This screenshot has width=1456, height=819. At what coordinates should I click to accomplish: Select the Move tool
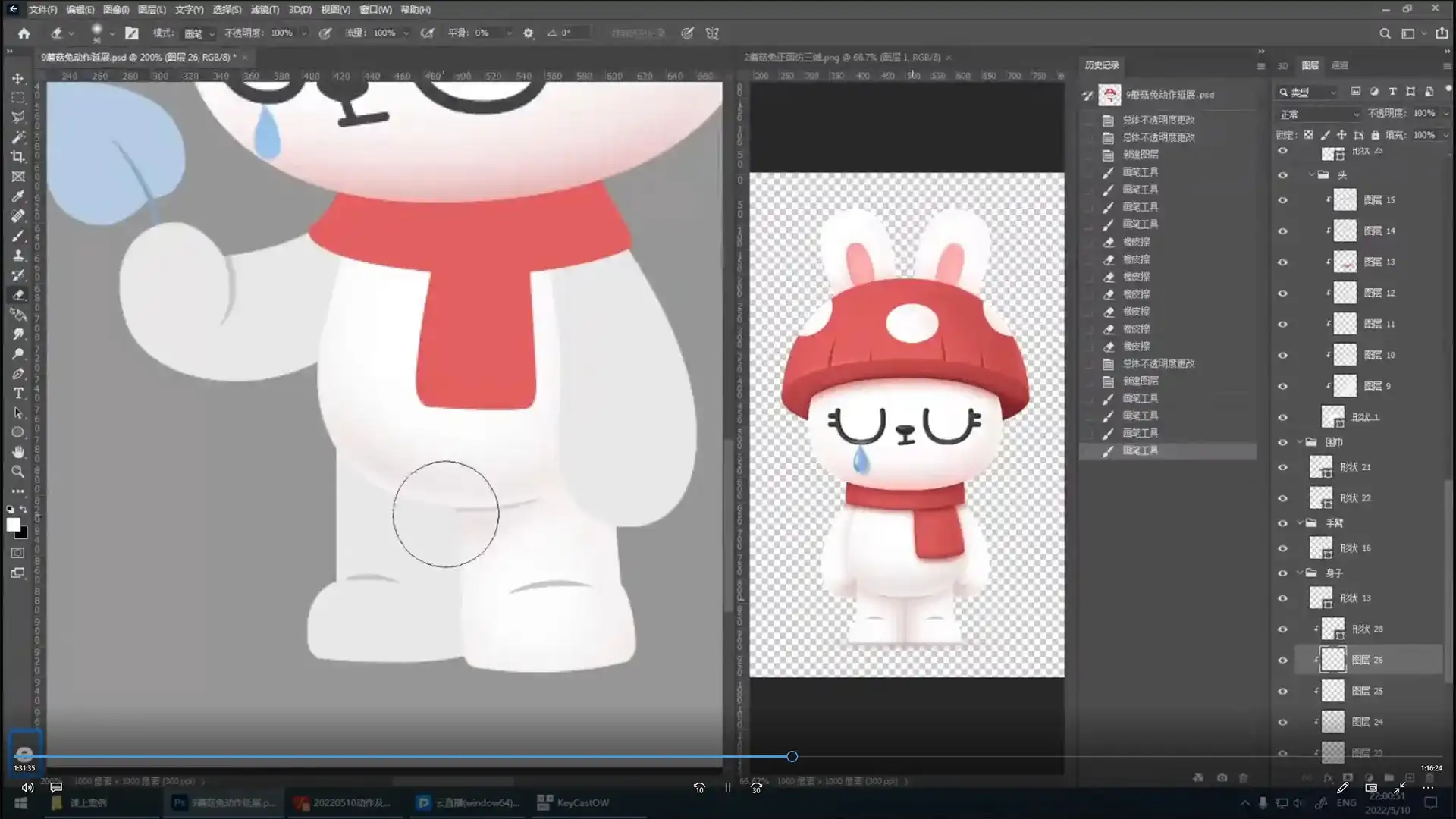coord(17,78)
